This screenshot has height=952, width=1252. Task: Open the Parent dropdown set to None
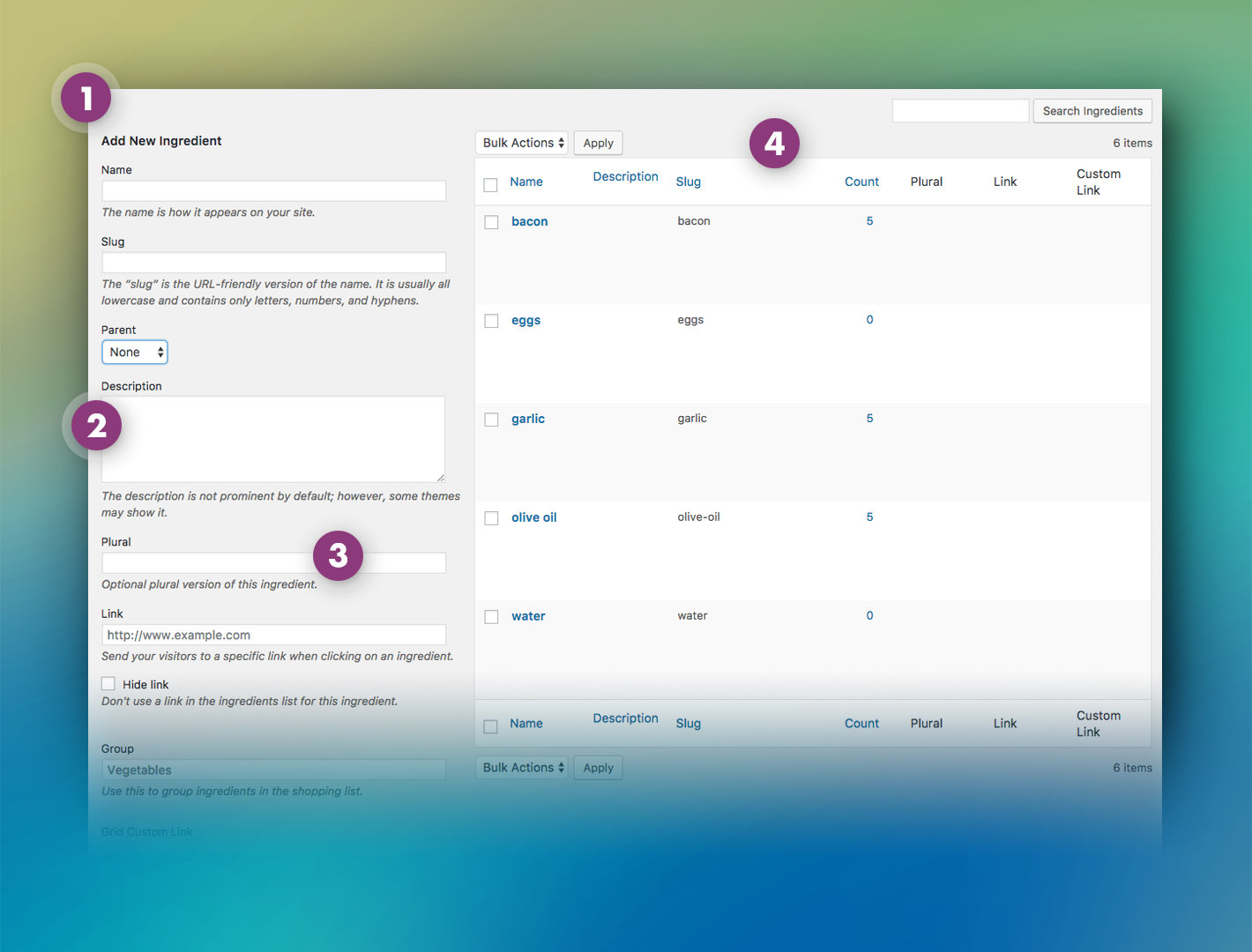[x=135, y=352]
